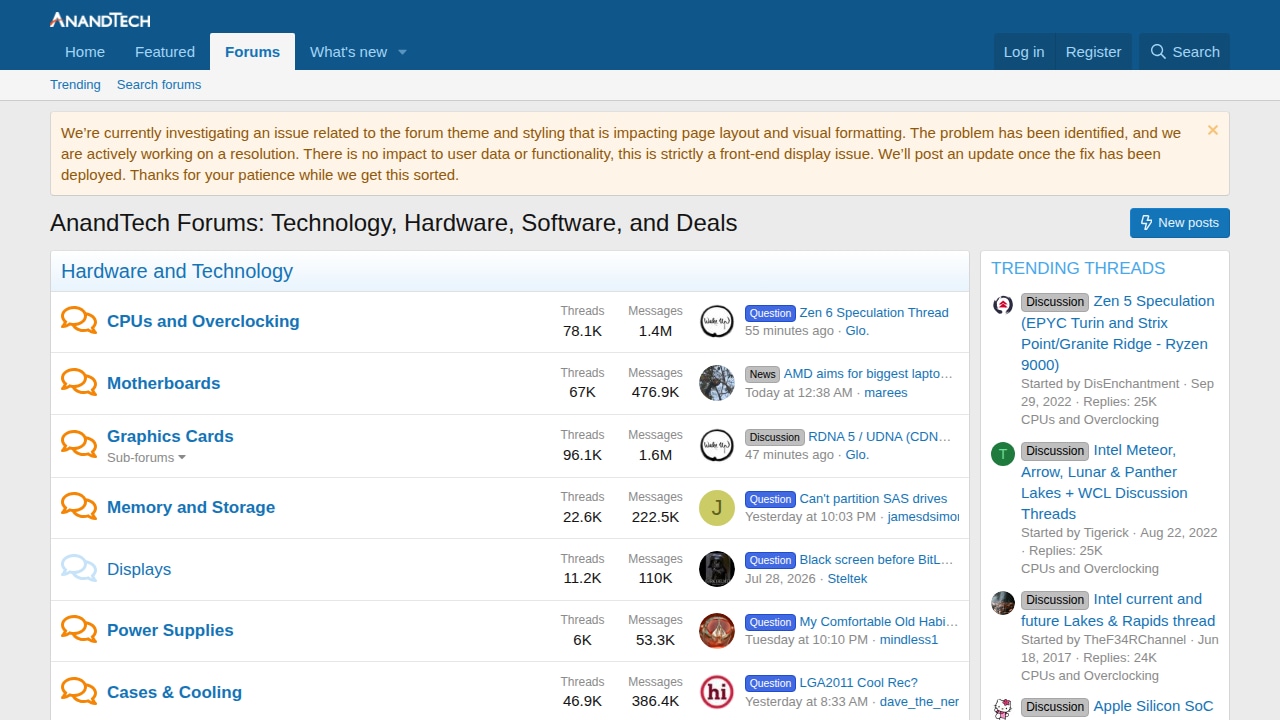
Task: Open the Displays forum link
Action: [139, 569]
